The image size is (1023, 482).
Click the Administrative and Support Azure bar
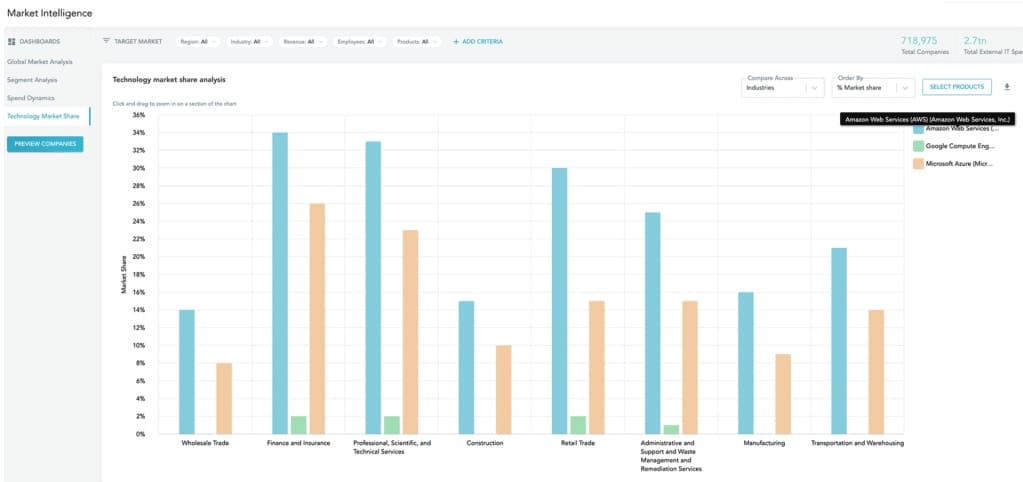690,367
